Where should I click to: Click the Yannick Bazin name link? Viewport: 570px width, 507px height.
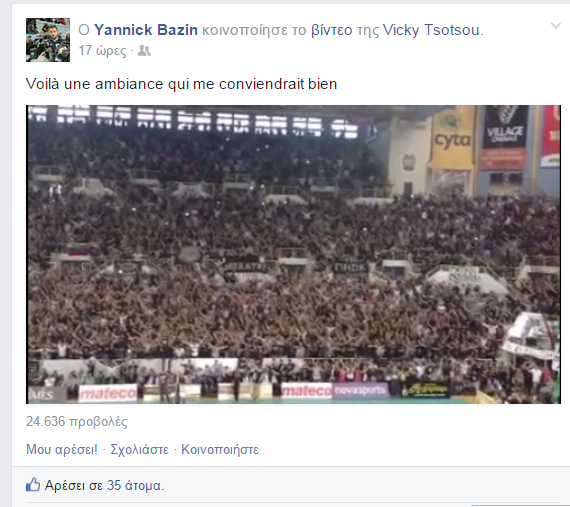pyautogui.click(x=146, y=30)
